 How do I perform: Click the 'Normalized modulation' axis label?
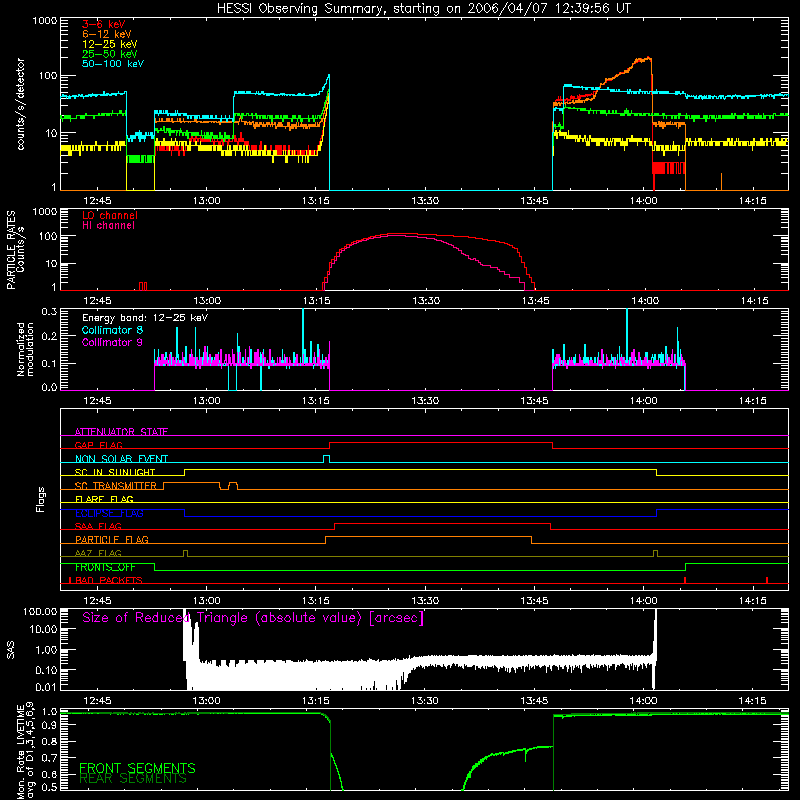(25, 349)
